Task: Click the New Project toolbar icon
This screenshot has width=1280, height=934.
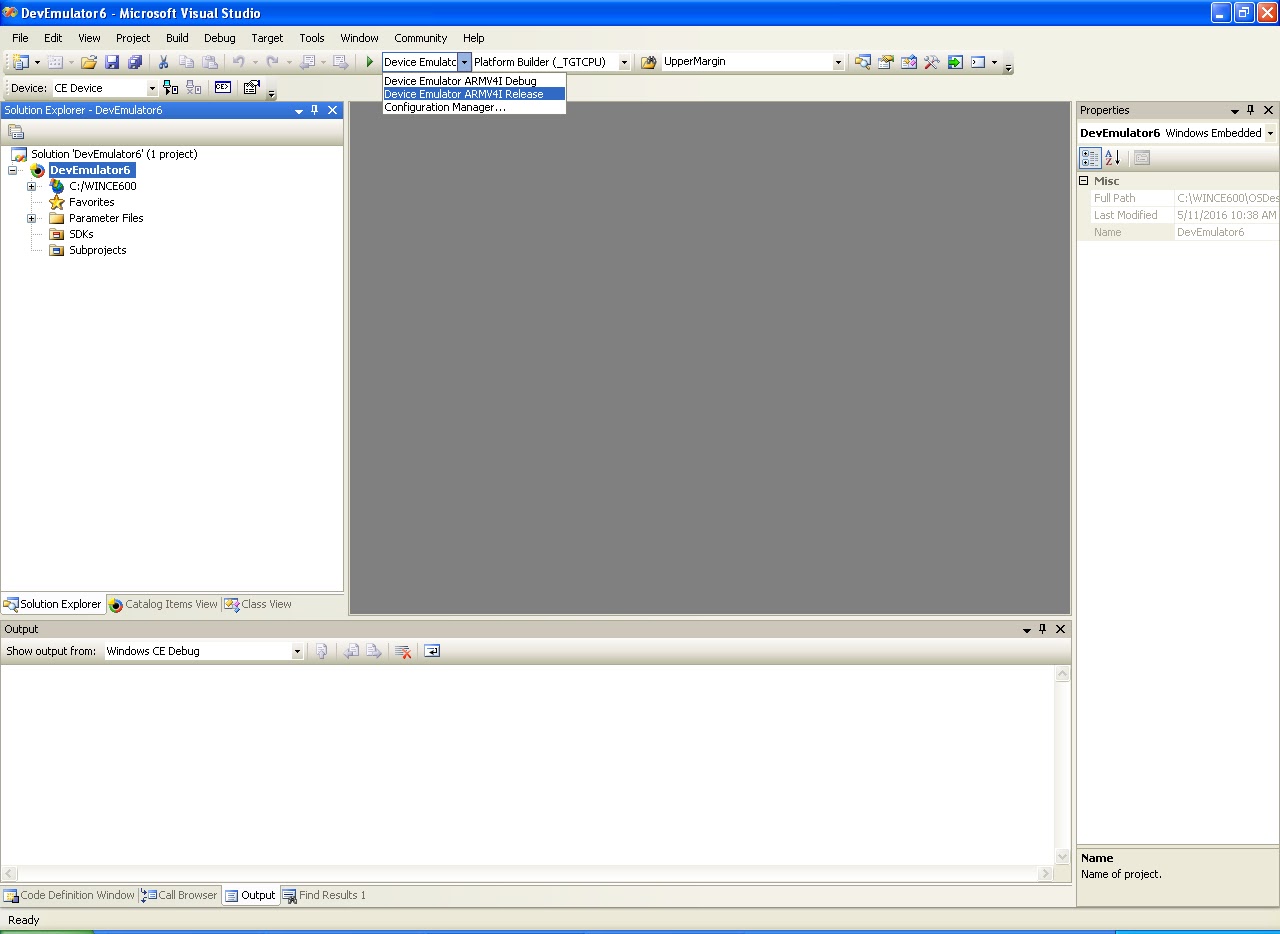Action: tap(20, 62)
